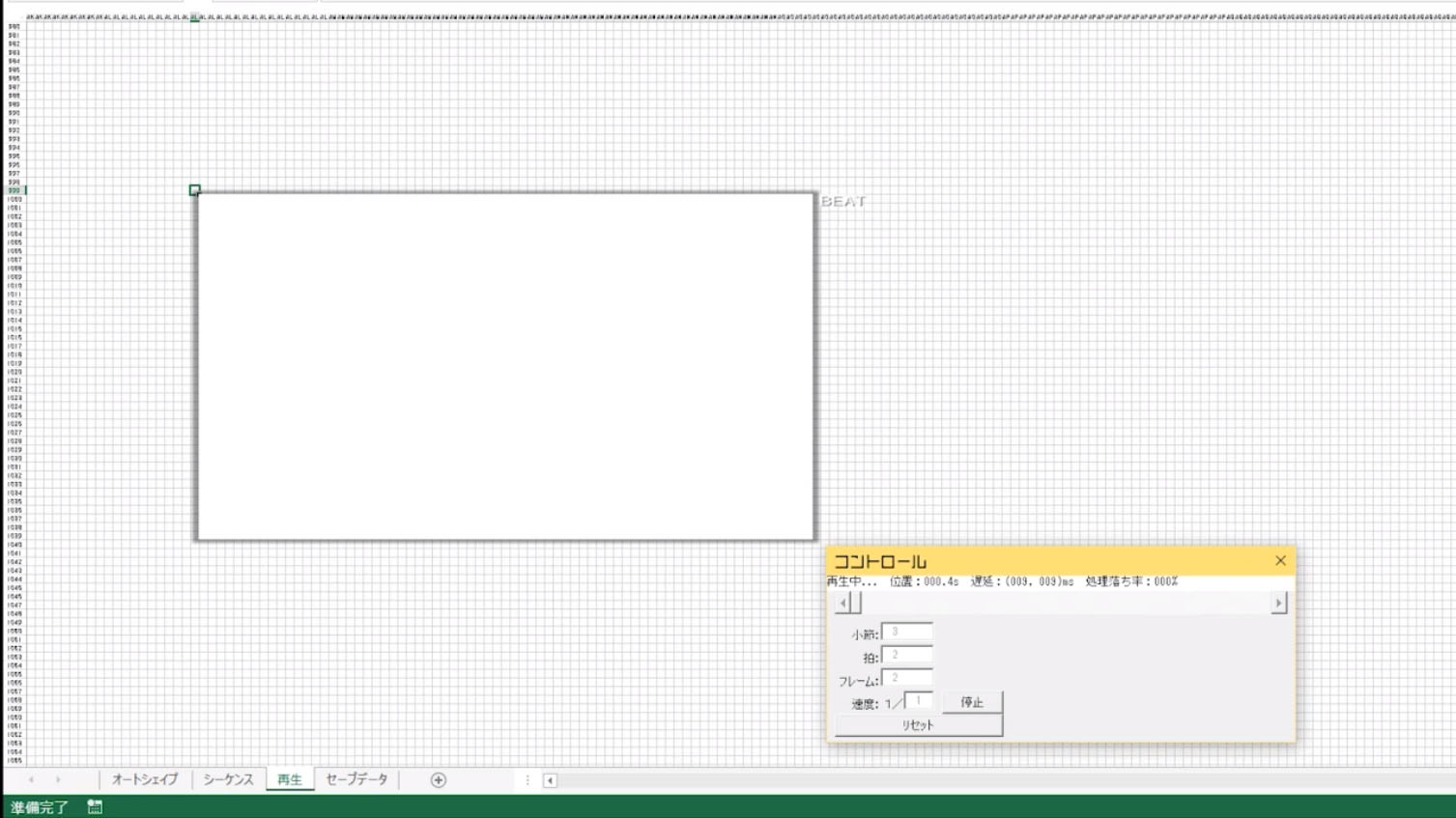Click the 停止 button in コントロール dialog
The height and width of the screenshot is (818, 1456).
point(972,702)
